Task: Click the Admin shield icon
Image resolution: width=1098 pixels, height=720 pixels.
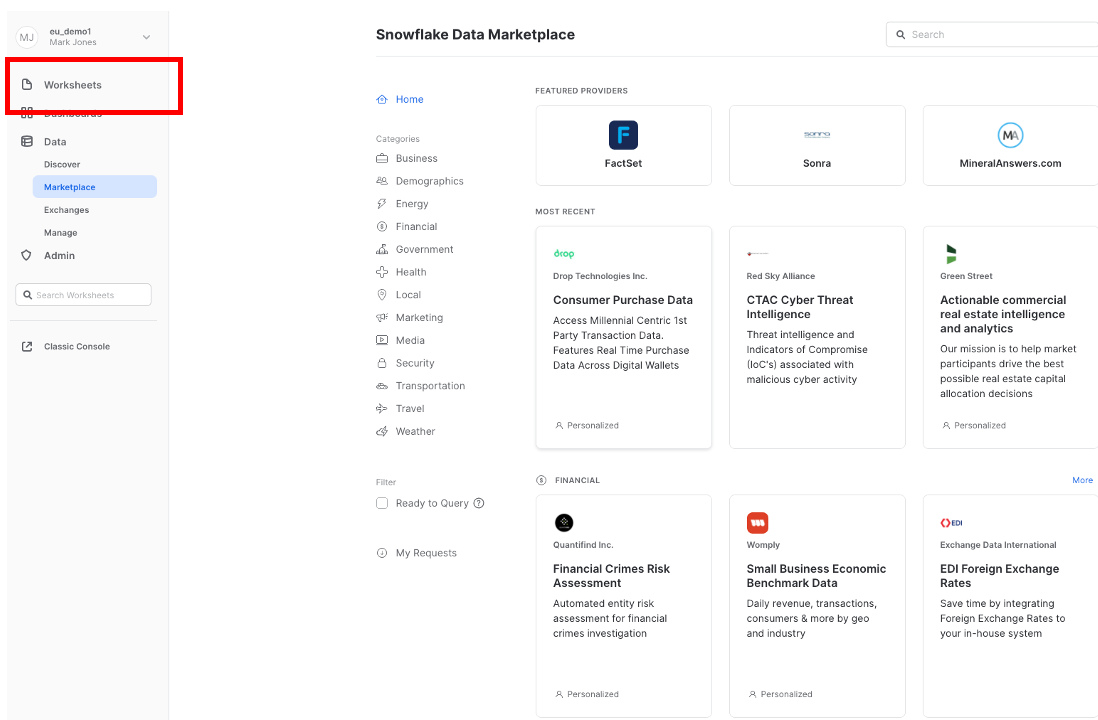Action: coord(27,256)
